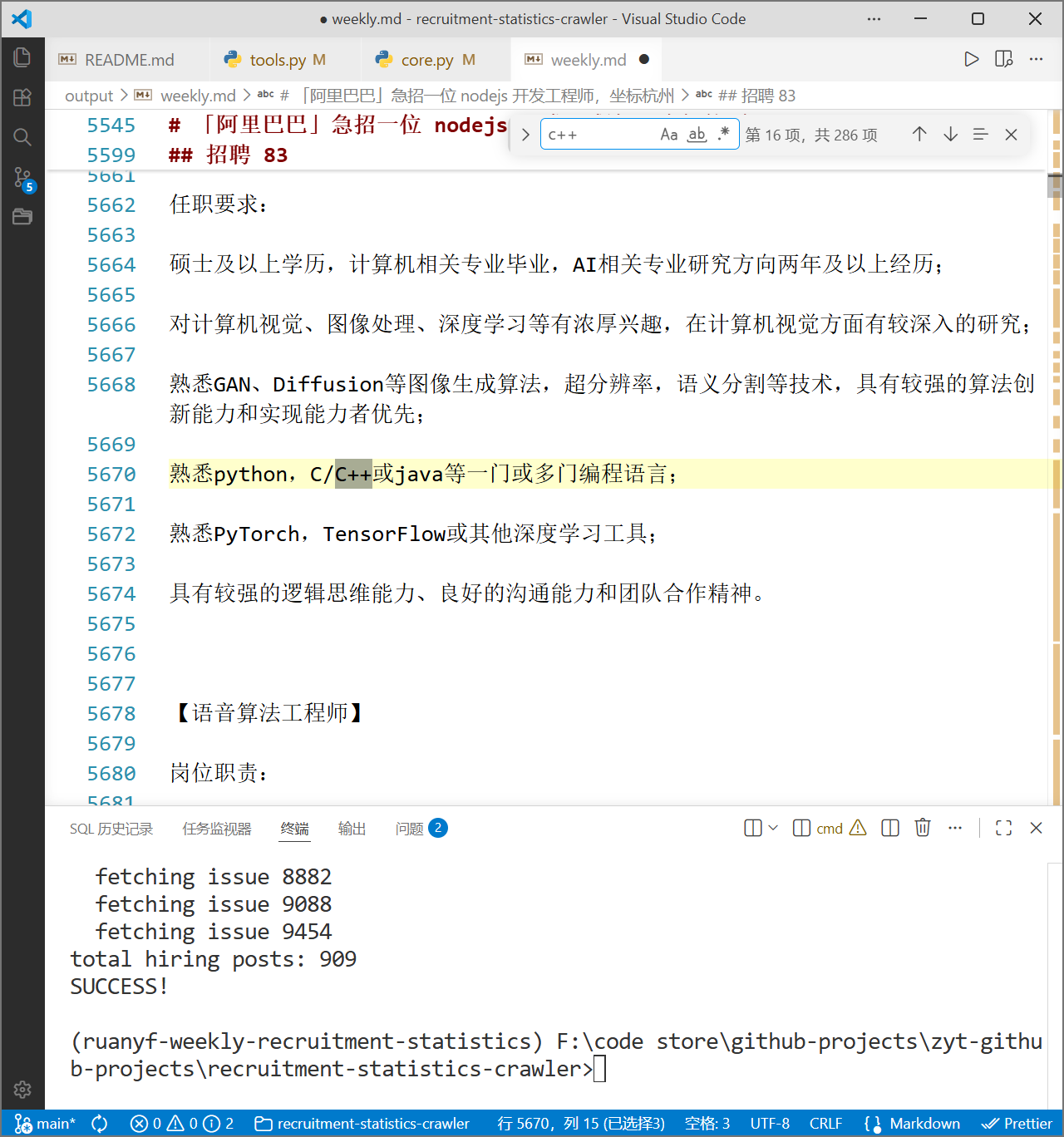1064x1137 pixels.
Task: Enable regular expression search
Action: click(x=722, y=134)
